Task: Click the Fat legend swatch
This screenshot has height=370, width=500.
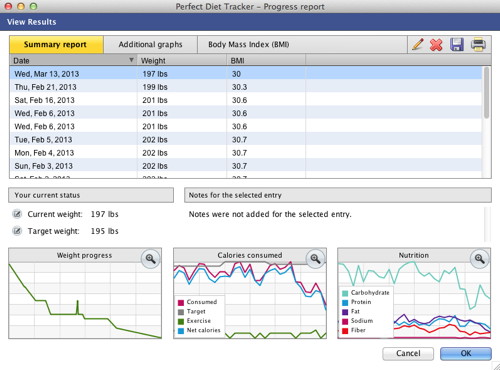Action: tap(345, 312)
